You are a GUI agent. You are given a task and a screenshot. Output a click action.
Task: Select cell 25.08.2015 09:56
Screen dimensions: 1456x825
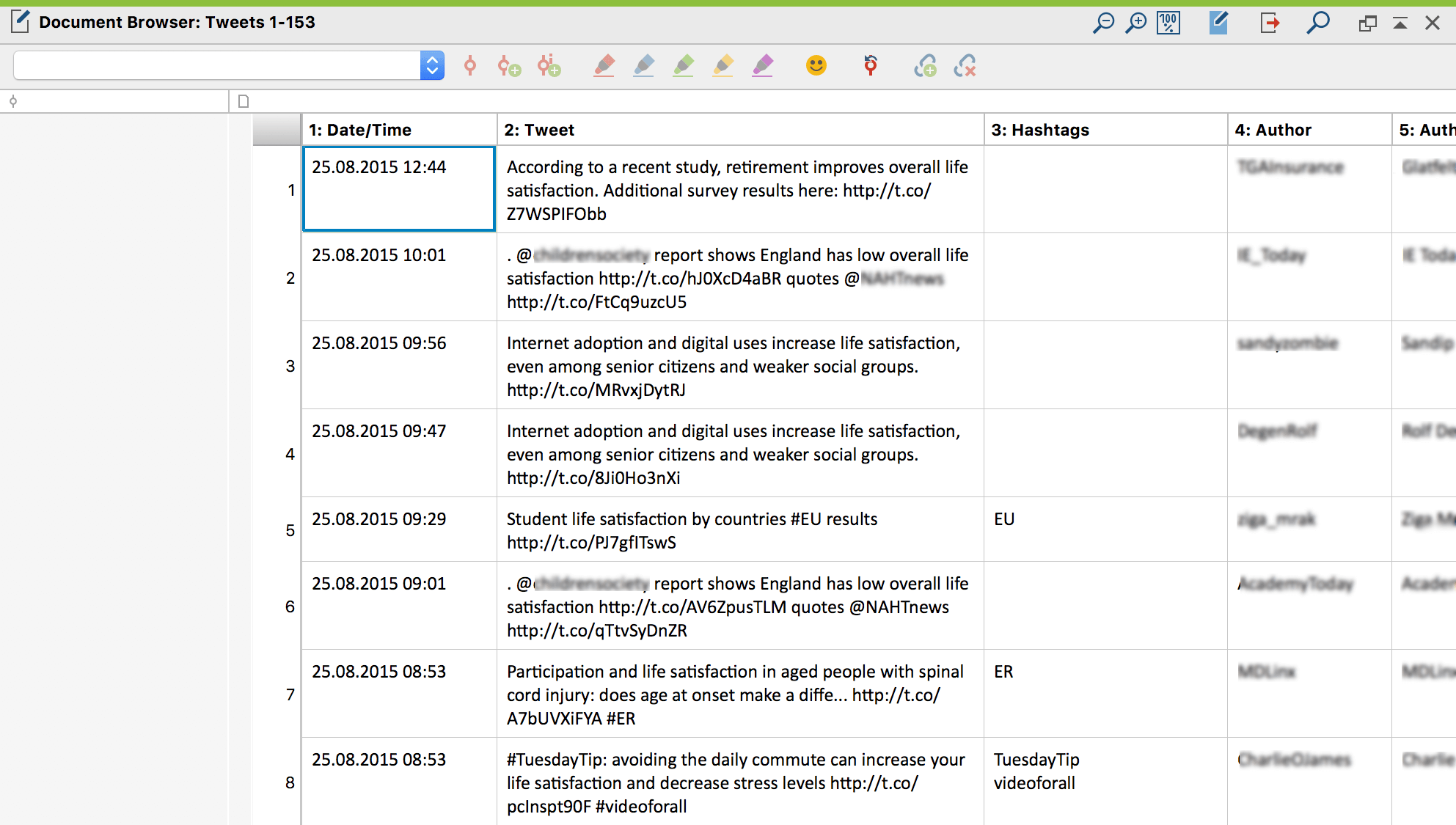(399, 365)
